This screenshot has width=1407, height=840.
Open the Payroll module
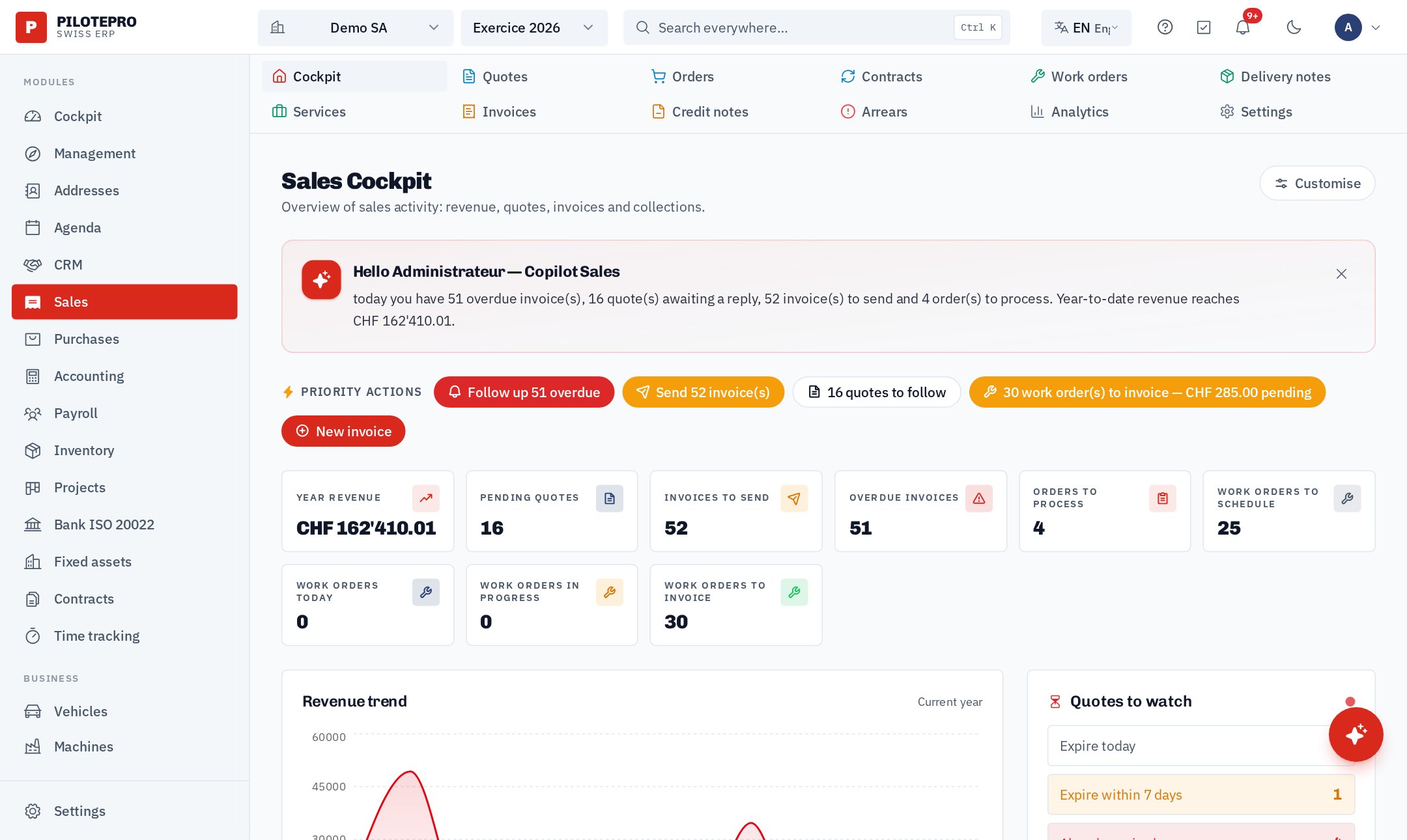pyautogui.click(x=124, y=413)
